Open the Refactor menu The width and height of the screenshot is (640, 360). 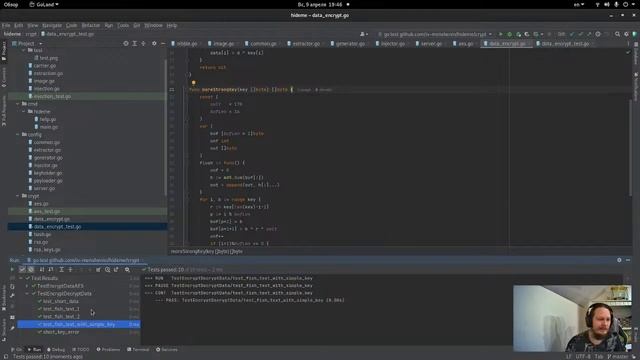coord(91,25)
